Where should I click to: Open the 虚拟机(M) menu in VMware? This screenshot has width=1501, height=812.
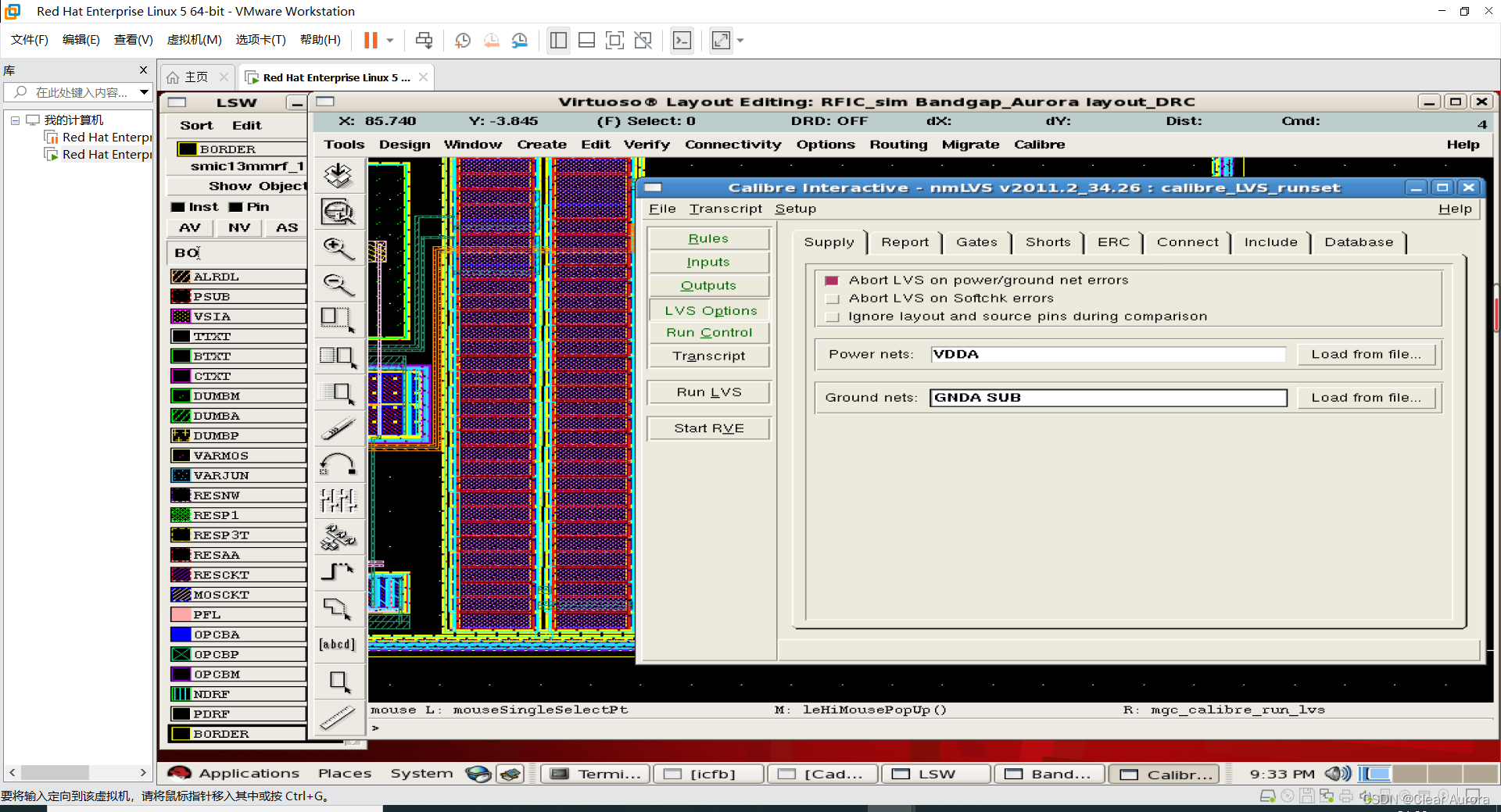point(194,40)
